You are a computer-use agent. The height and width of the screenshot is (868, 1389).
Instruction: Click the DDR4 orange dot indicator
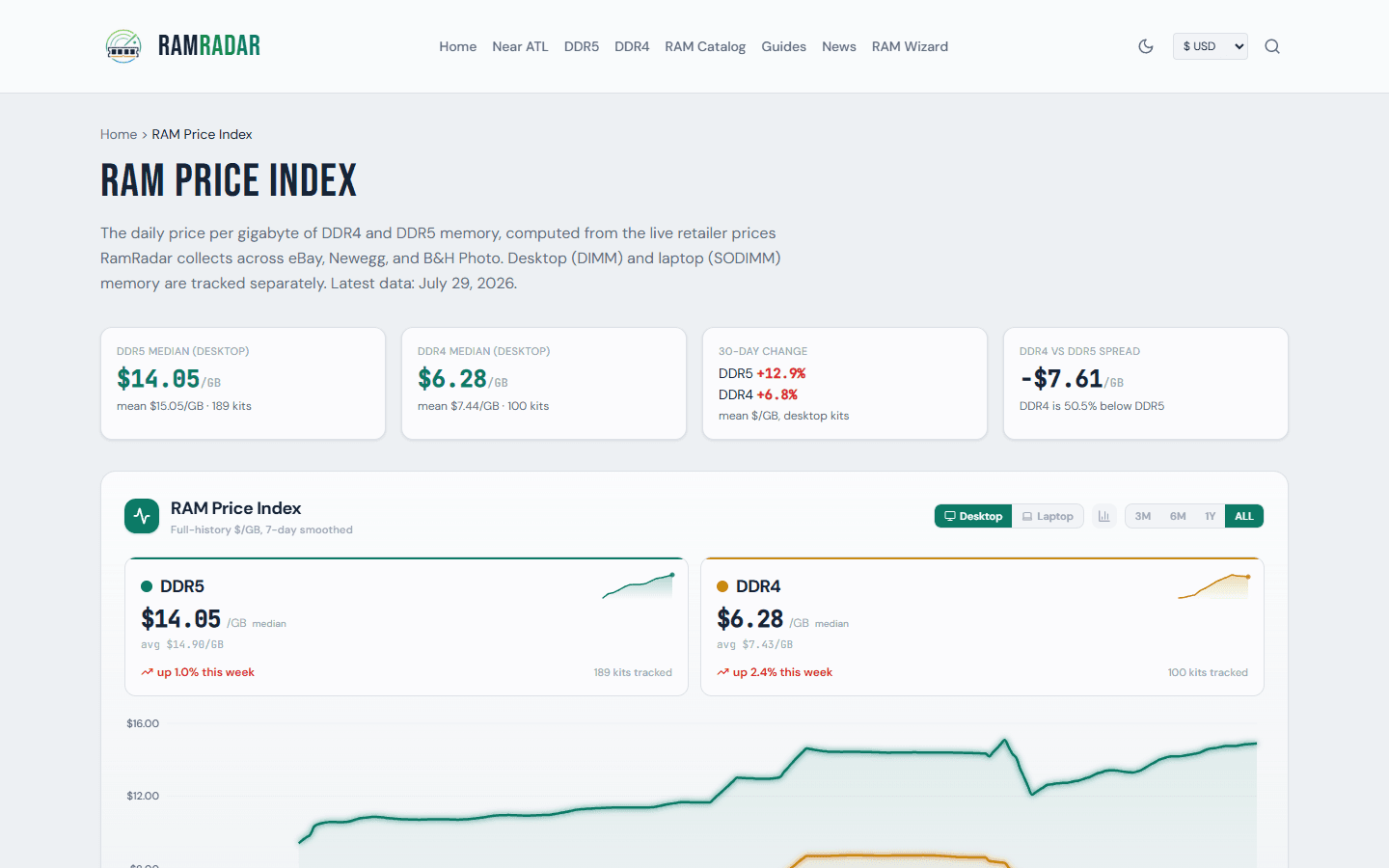722,586
